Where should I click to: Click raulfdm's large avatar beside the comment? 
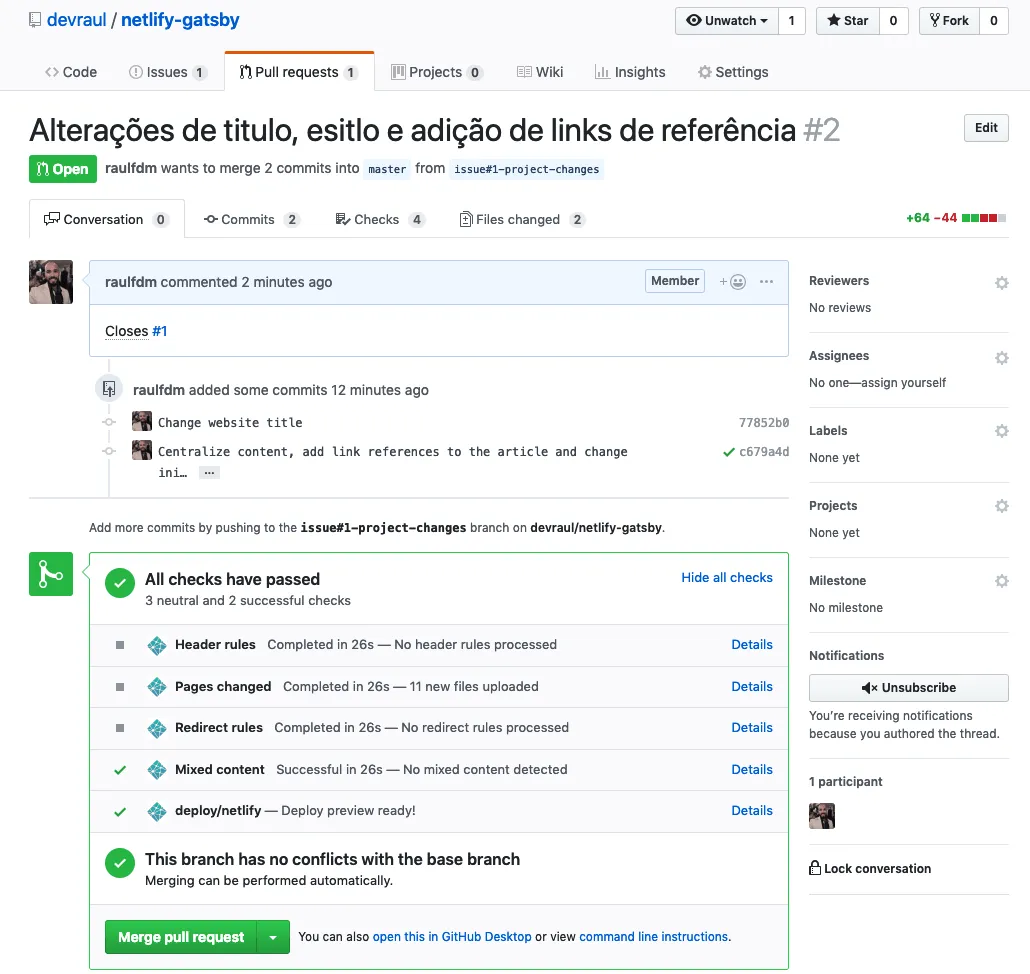51,282
